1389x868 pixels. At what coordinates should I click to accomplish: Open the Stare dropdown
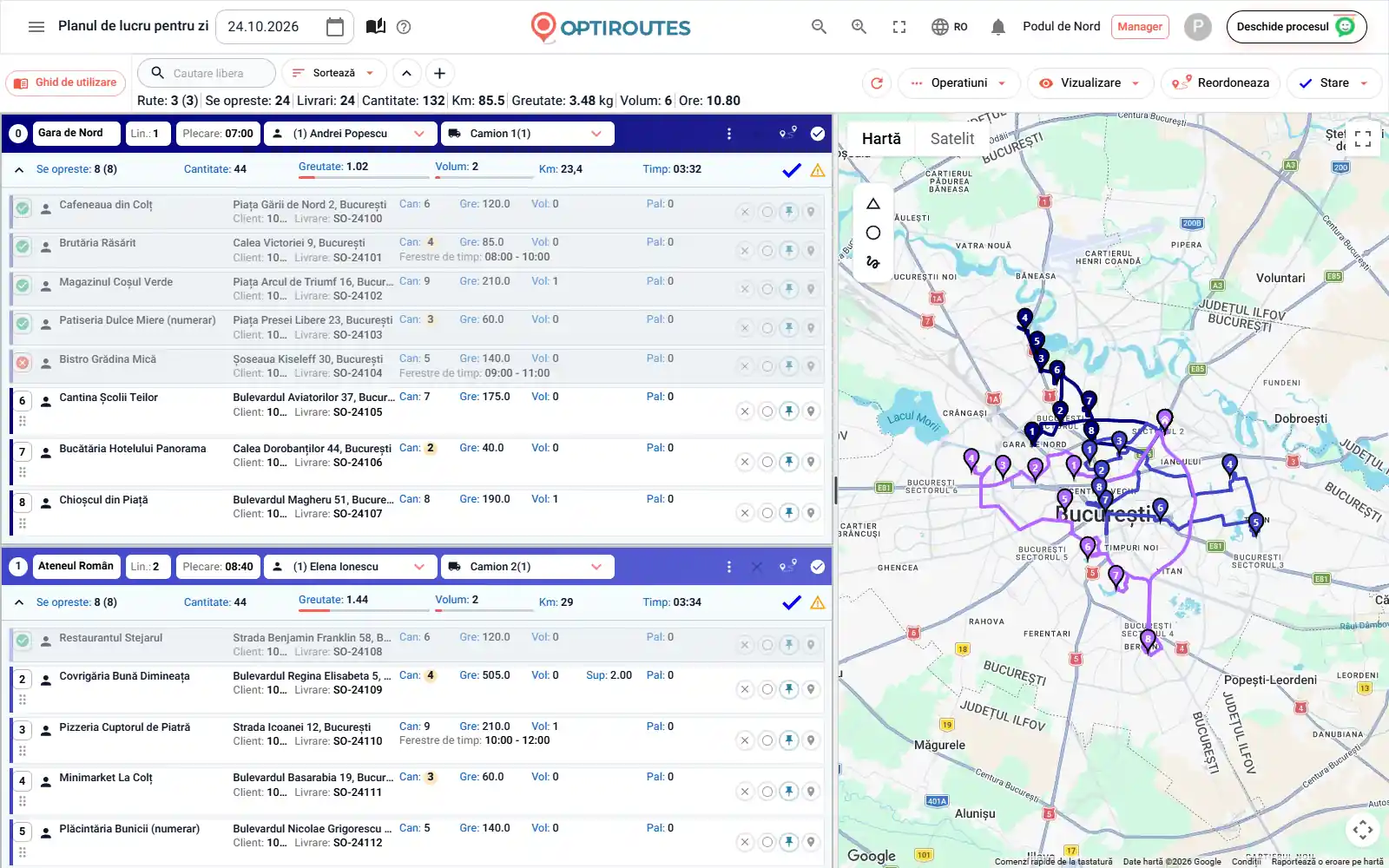point(1333,83)
